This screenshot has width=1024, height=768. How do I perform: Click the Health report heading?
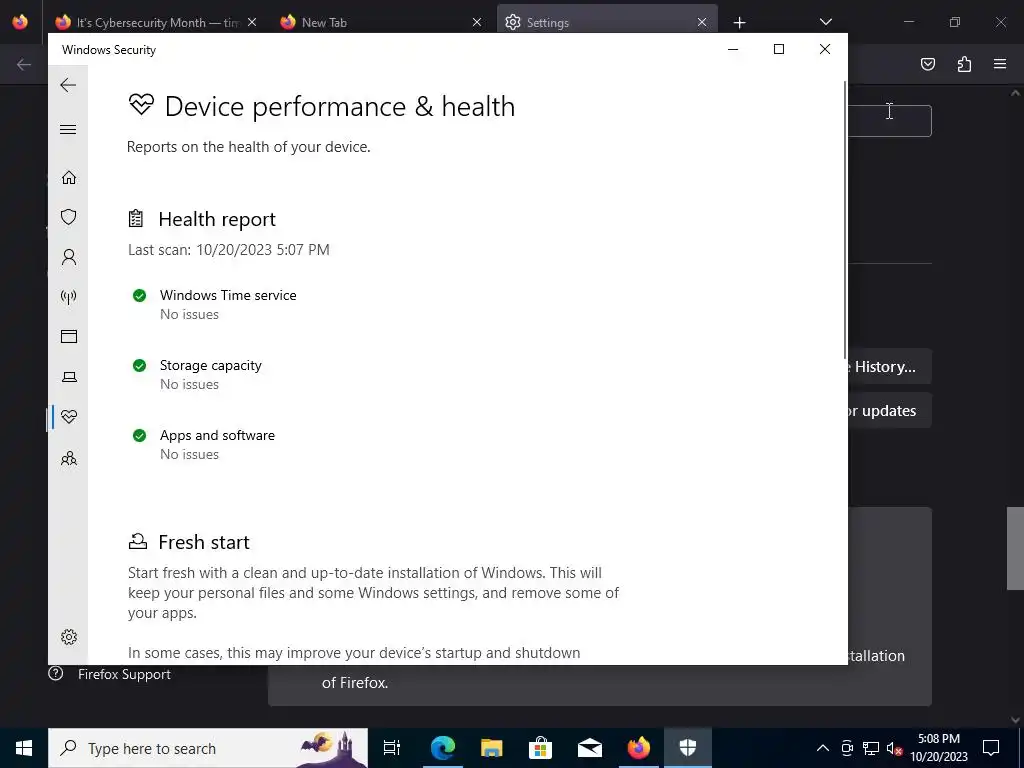point(217,219)
